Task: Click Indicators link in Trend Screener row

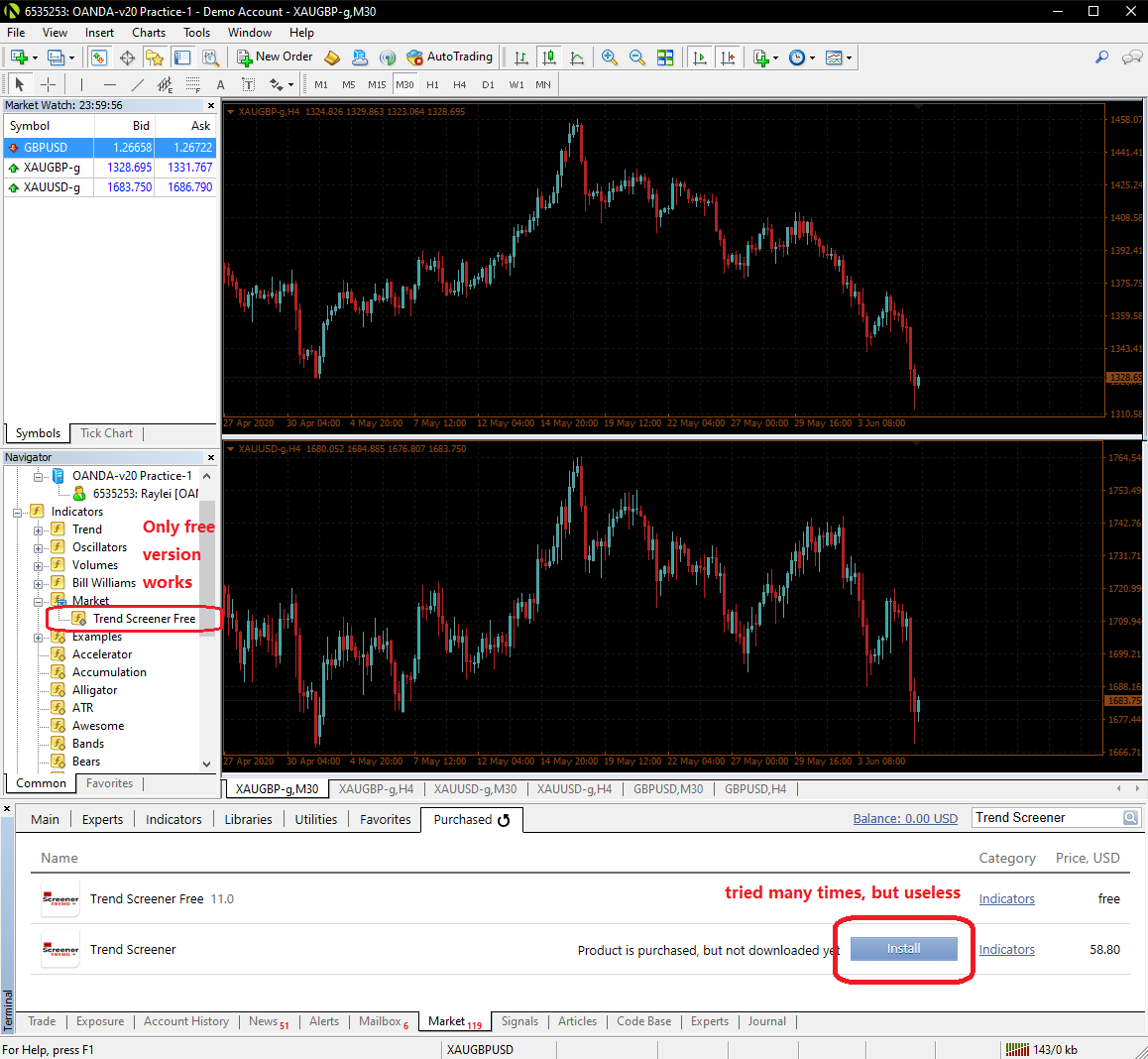Action: (1006, 949)
